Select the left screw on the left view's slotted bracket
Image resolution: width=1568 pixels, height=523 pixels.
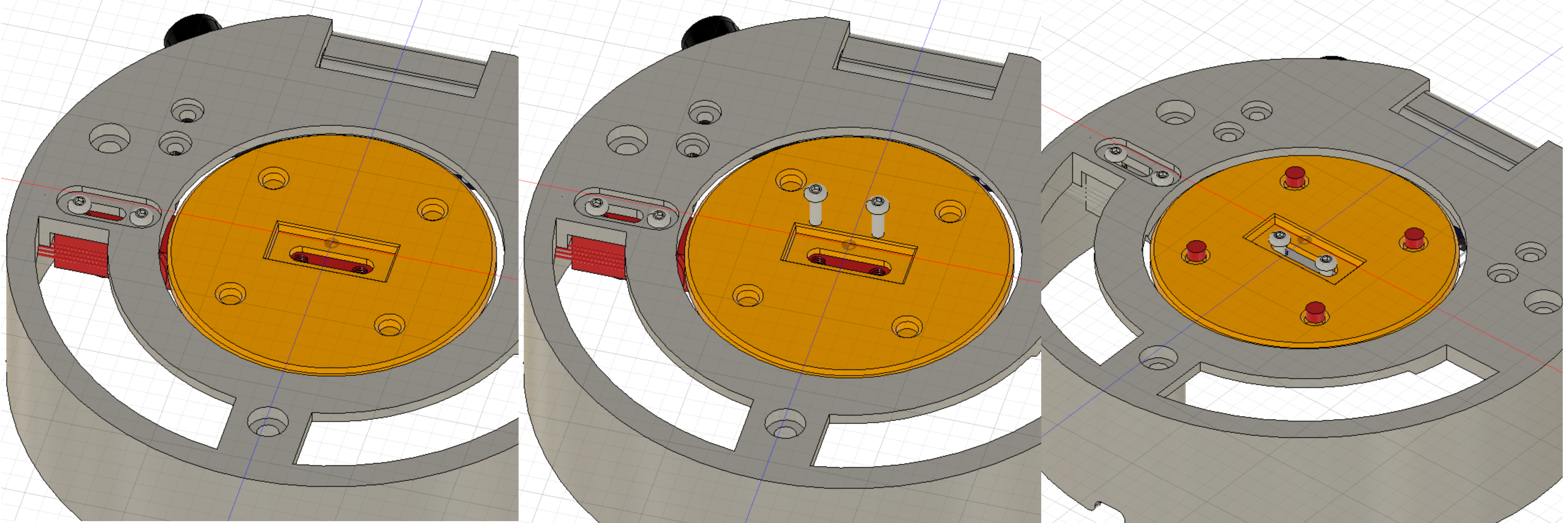pos(78,204)
